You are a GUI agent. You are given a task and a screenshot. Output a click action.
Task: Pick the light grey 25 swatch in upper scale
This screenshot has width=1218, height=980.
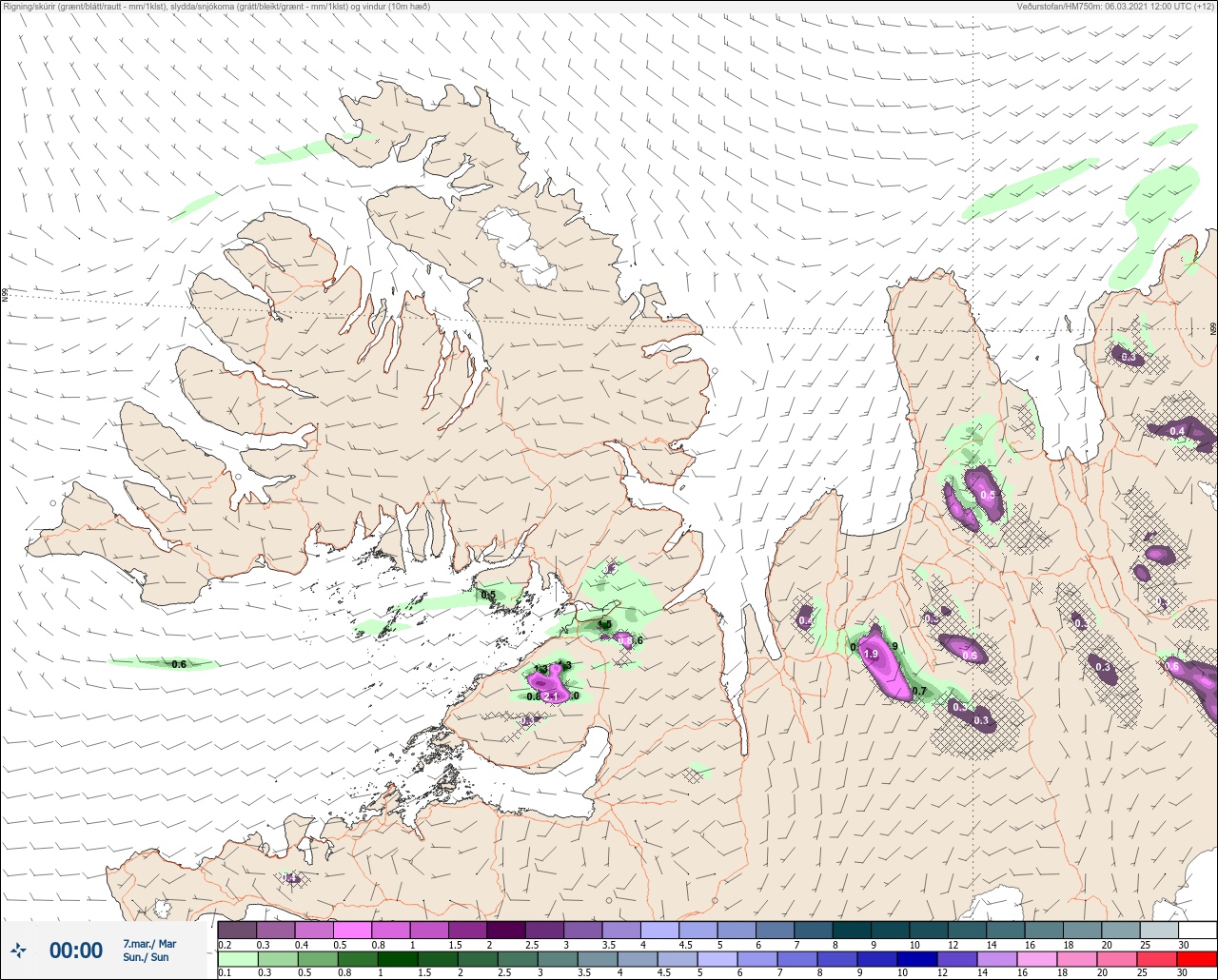pyautogui.click(x=1158, y=930)
